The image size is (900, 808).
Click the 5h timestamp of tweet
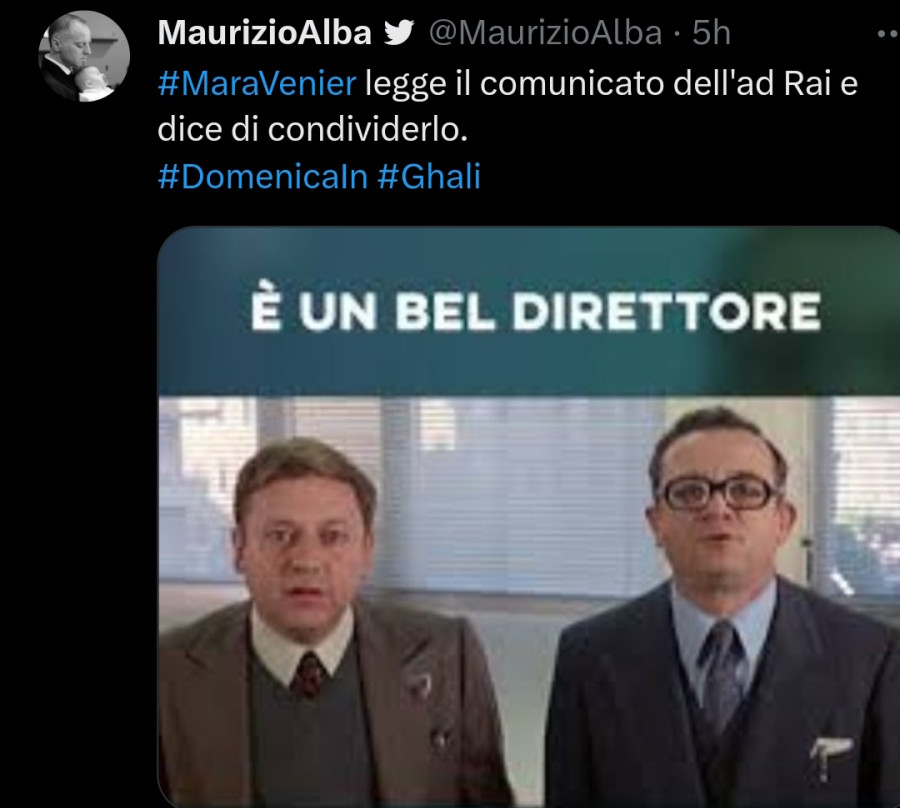(x=711, y=33)
